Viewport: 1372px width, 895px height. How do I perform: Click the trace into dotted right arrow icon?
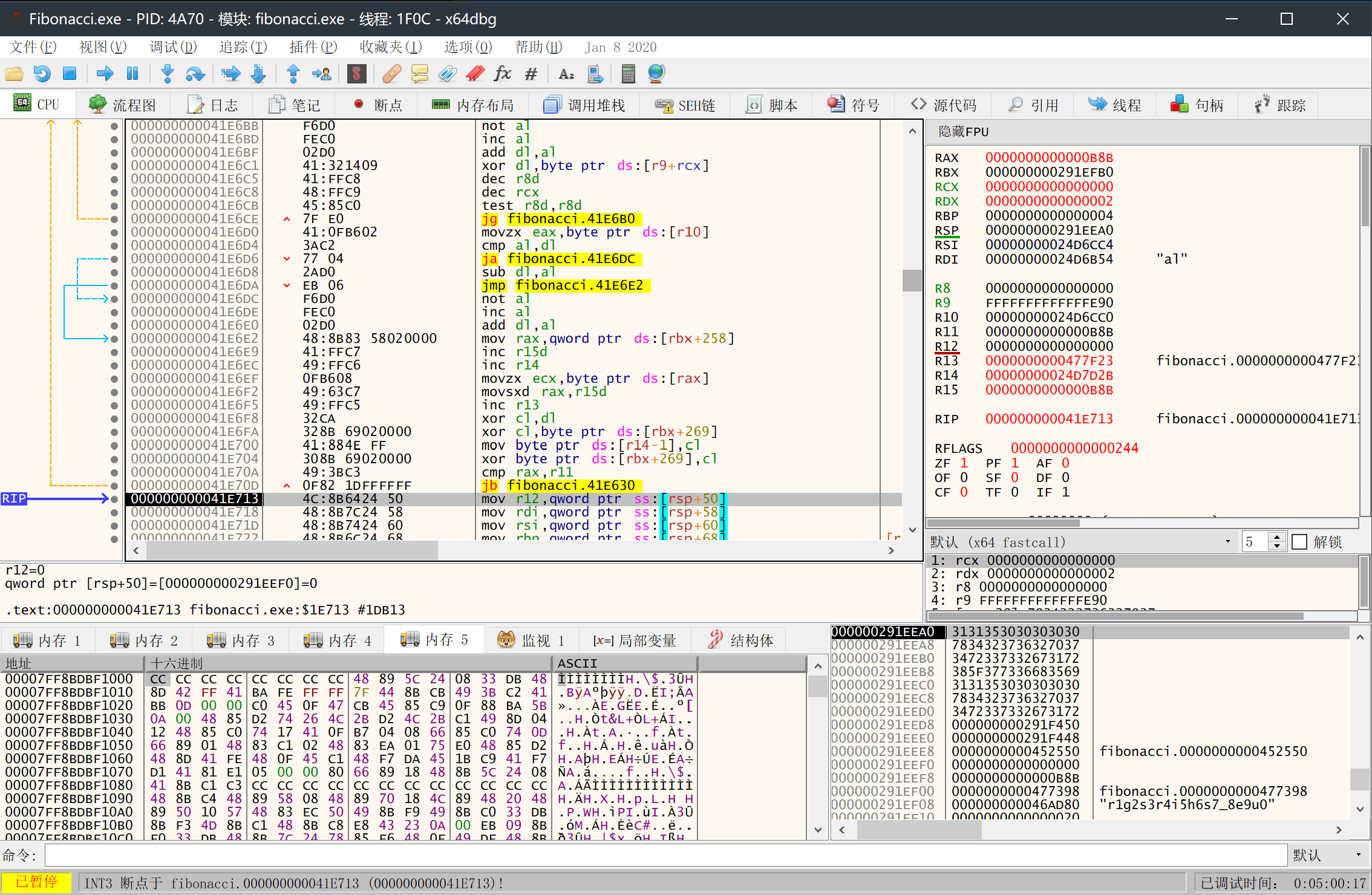coord(230,74)
